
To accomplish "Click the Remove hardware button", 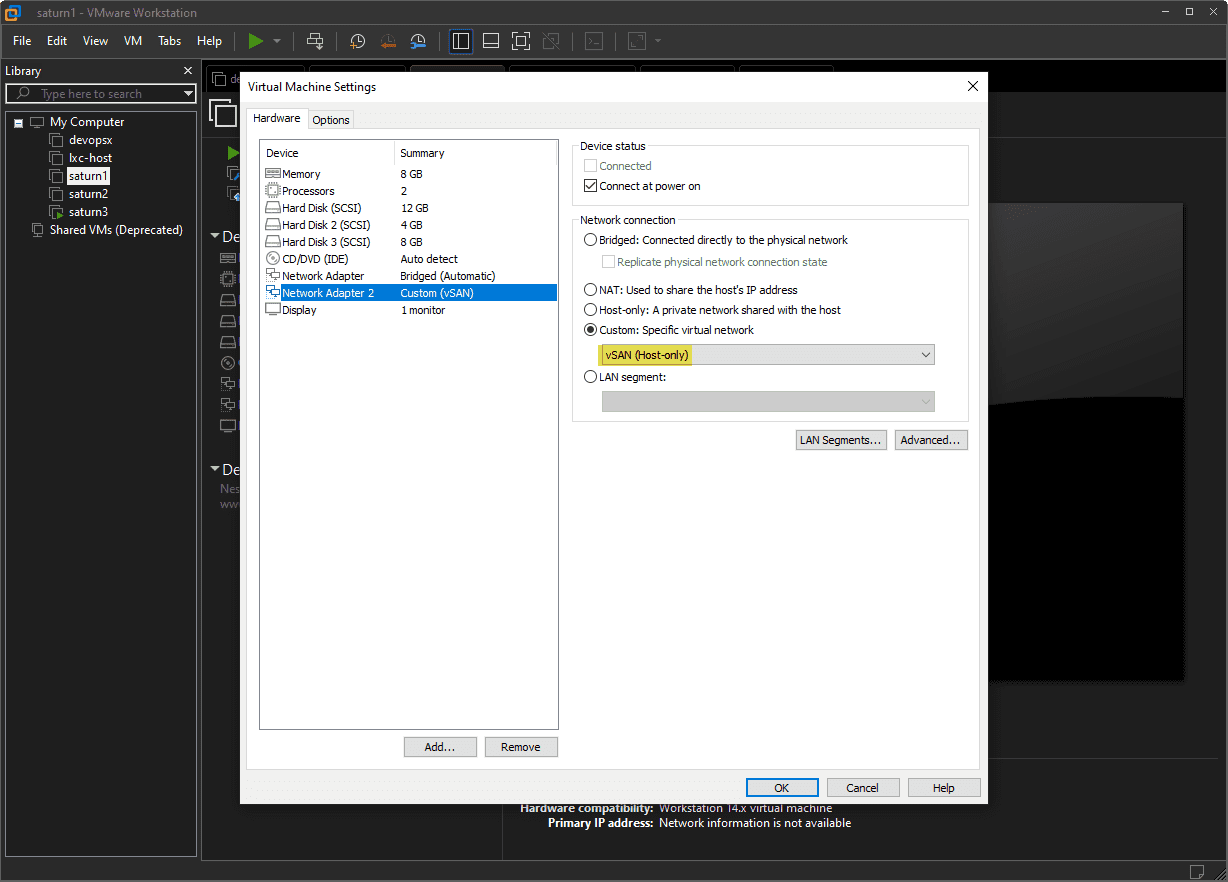I will [521, 747].
